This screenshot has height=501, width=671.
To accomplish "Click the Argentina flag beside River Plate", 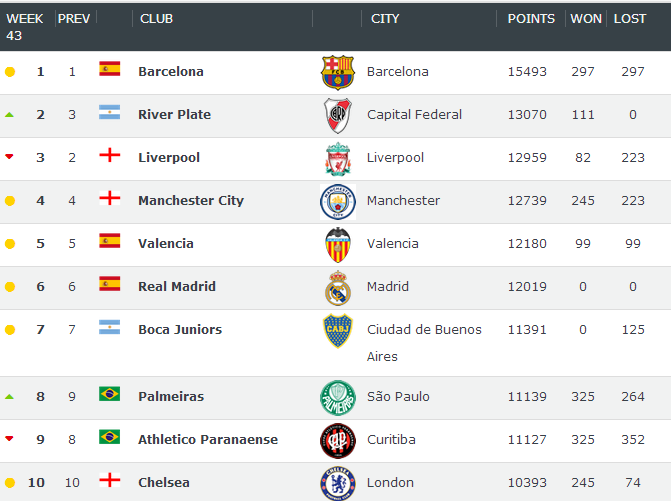I will tap(110, 112).
